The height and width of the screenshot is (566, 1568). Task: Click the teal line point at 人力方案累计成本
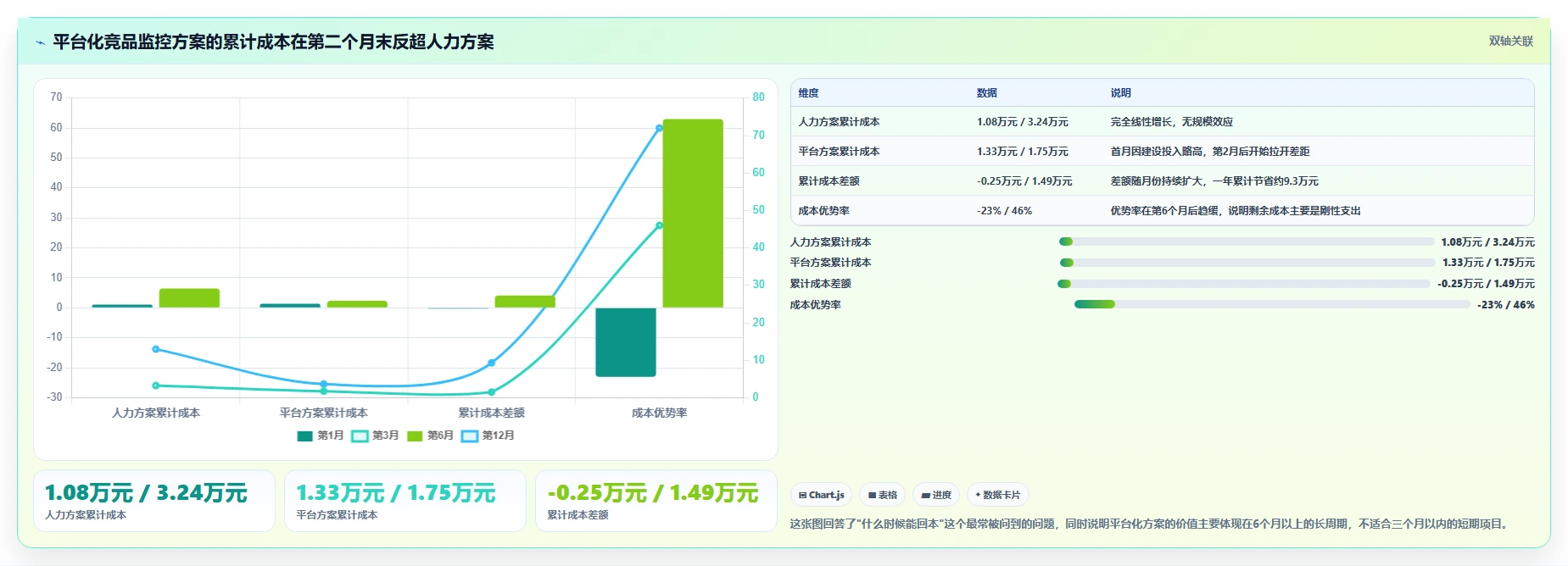tap(156, 386)
